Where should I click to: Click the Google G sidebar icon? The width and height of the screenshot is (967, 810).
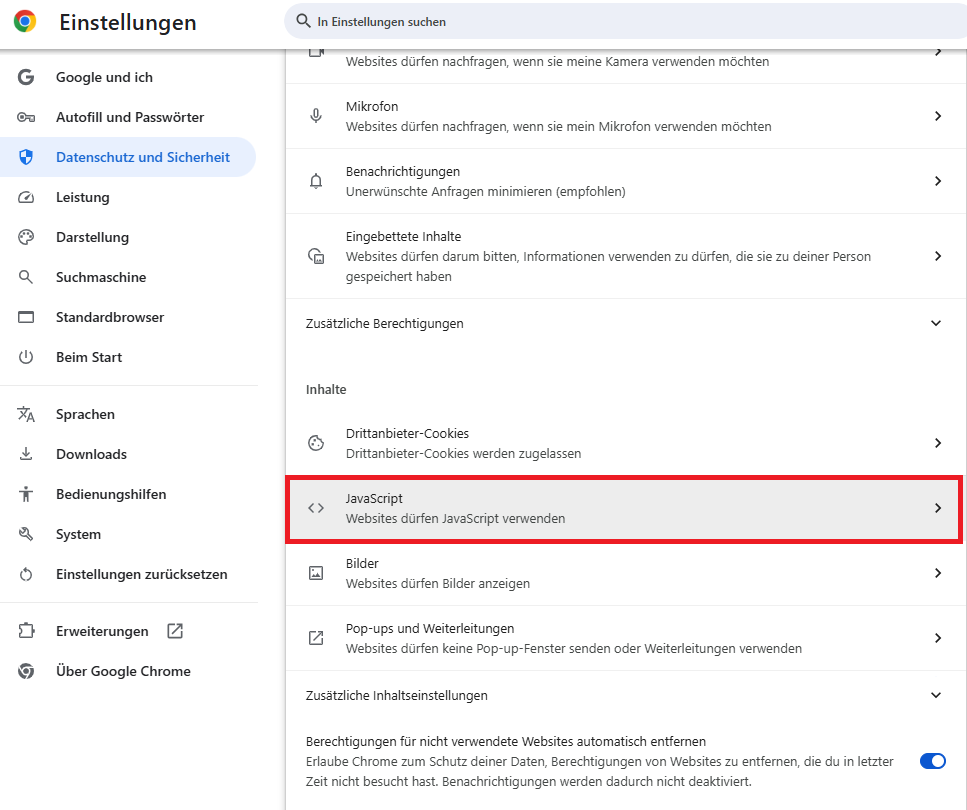[x=26, y=77]
